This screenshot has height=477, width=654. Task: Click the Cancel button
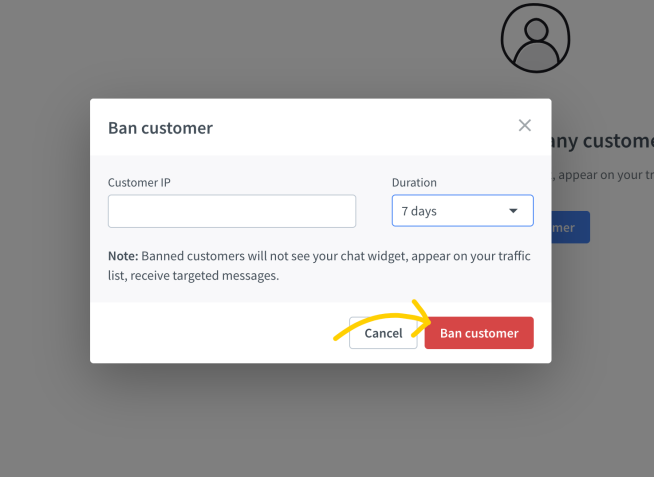[383, 333]
